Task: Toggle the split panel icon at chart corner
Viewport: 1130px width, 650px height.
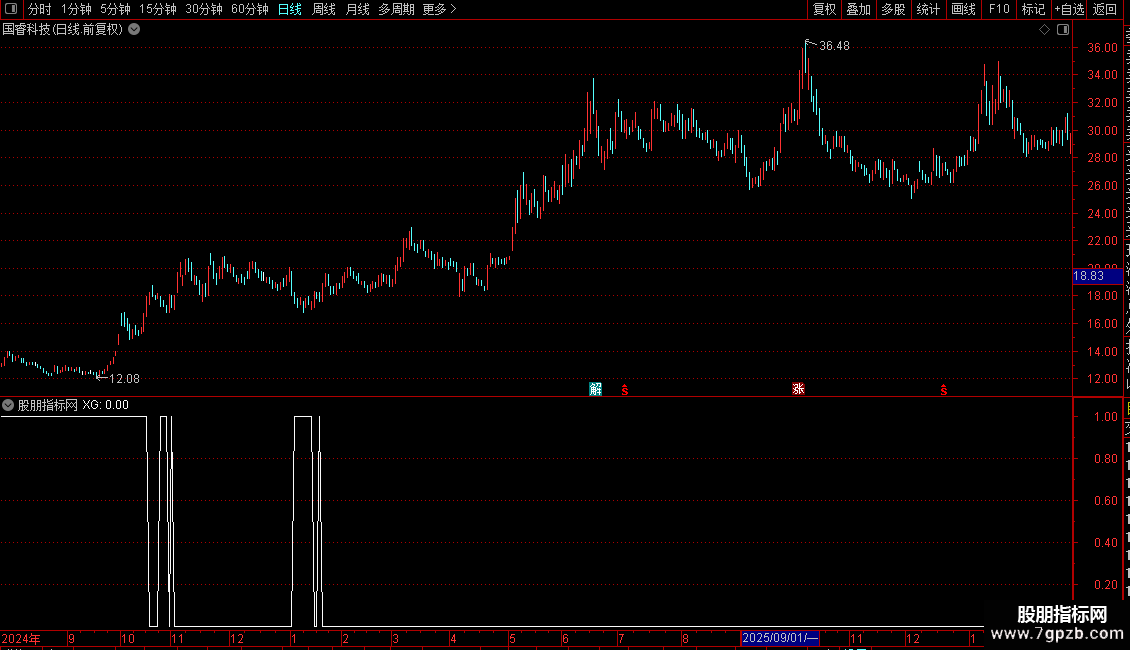Action: click(1063, 30)
